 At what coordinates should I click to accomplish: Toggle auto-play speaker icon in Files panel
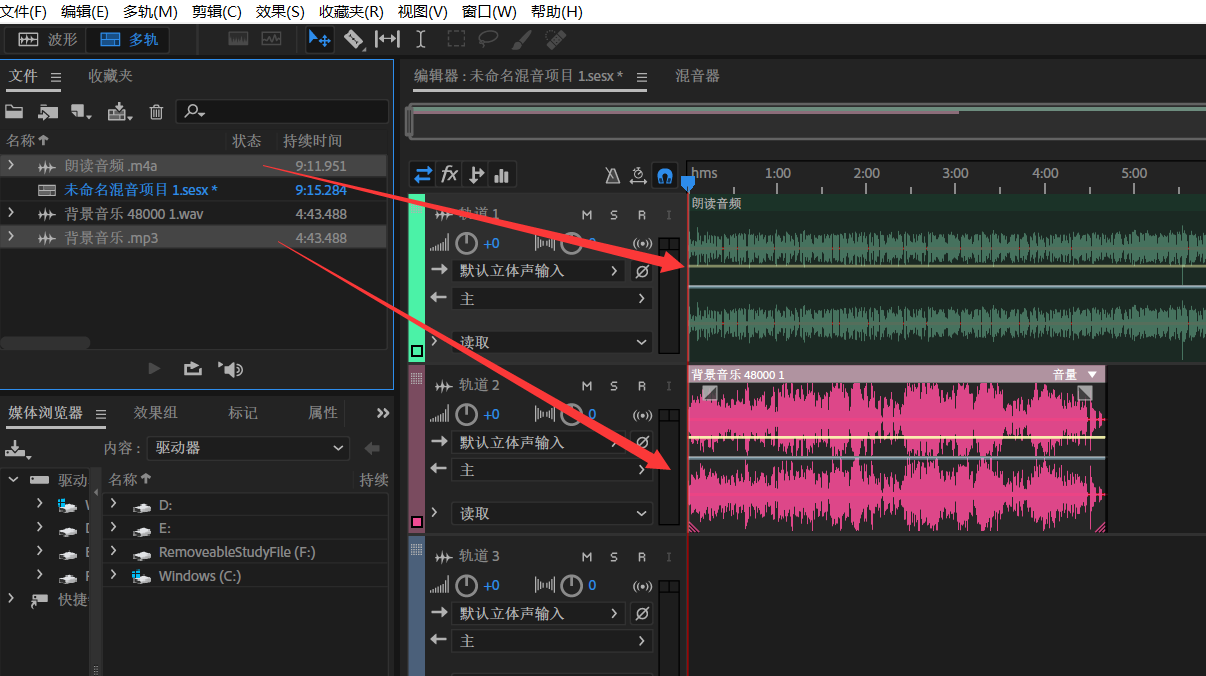pos(232,369)
